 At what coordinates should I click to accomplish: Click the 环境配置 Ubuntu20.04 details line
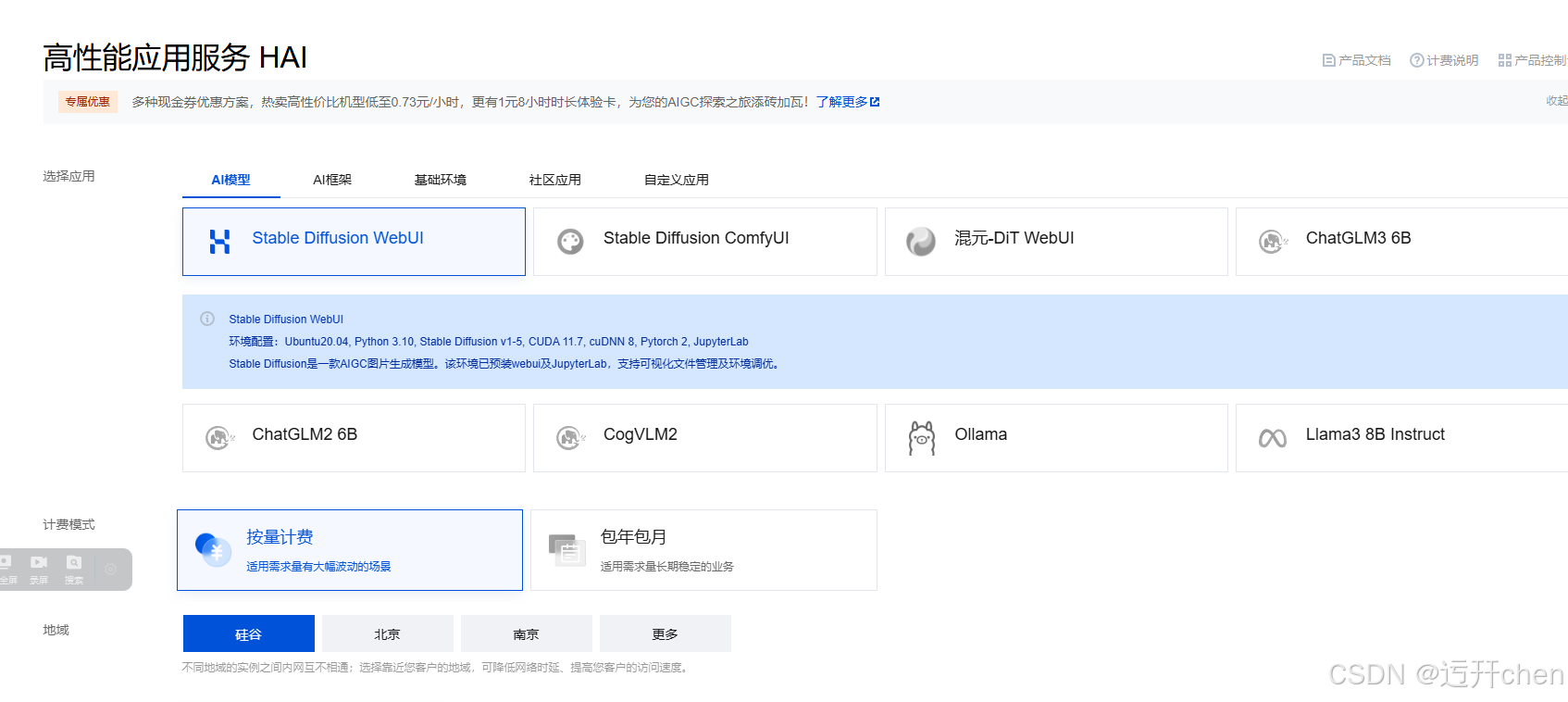[x=489, y=342]
